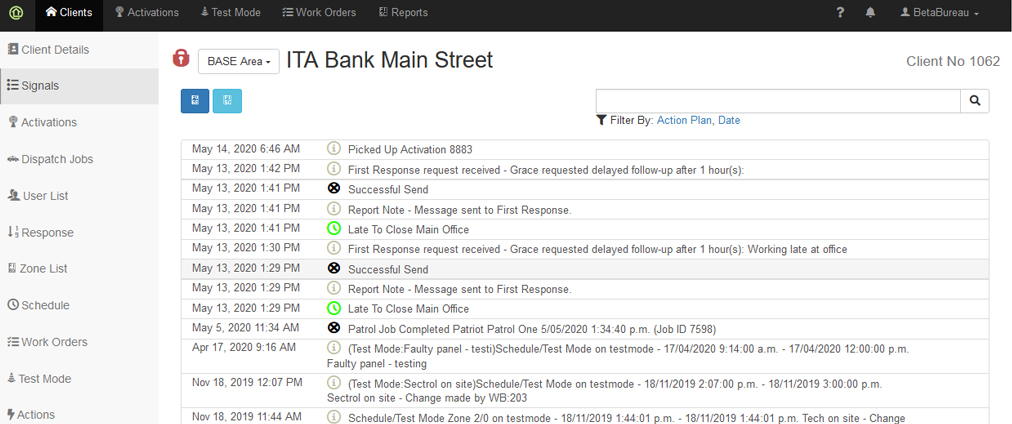Open Work Orders in the top navigation
Screen dimensions: 1012x424
[318, 13]
